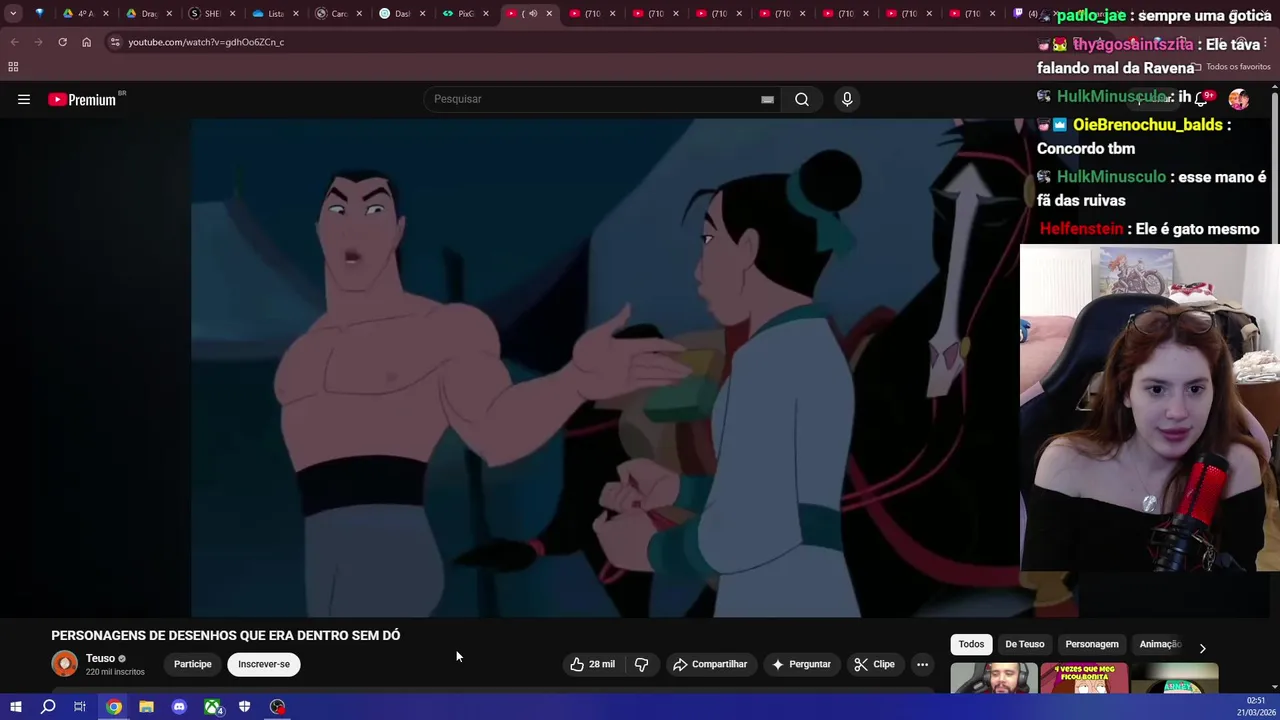The width and height of the screenshot is (1280, 720).
Task: Click the magnifier search button
Action: [802, 99]
